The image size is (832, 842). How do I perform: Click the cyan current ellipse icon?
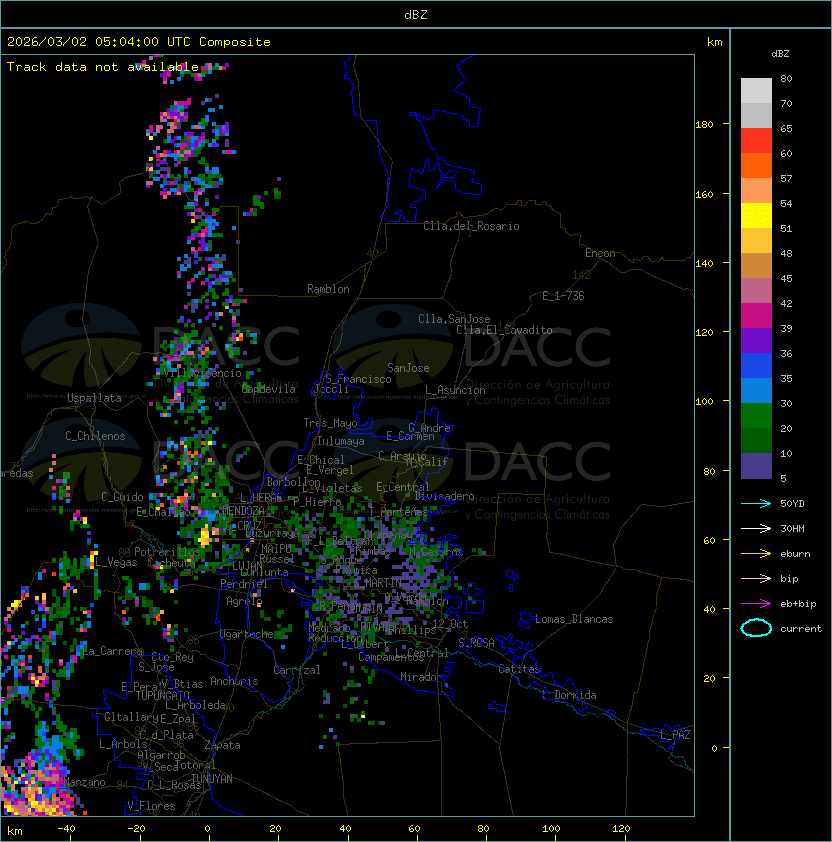pyautogui.click(x=756, y=628)
